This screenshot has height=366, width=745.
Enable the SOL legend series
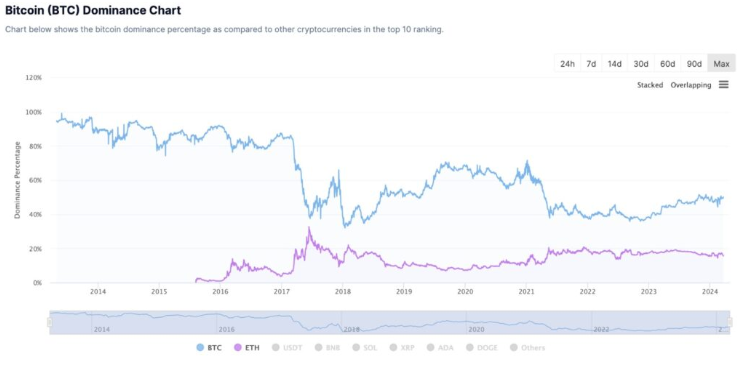(x=365, y=348)
